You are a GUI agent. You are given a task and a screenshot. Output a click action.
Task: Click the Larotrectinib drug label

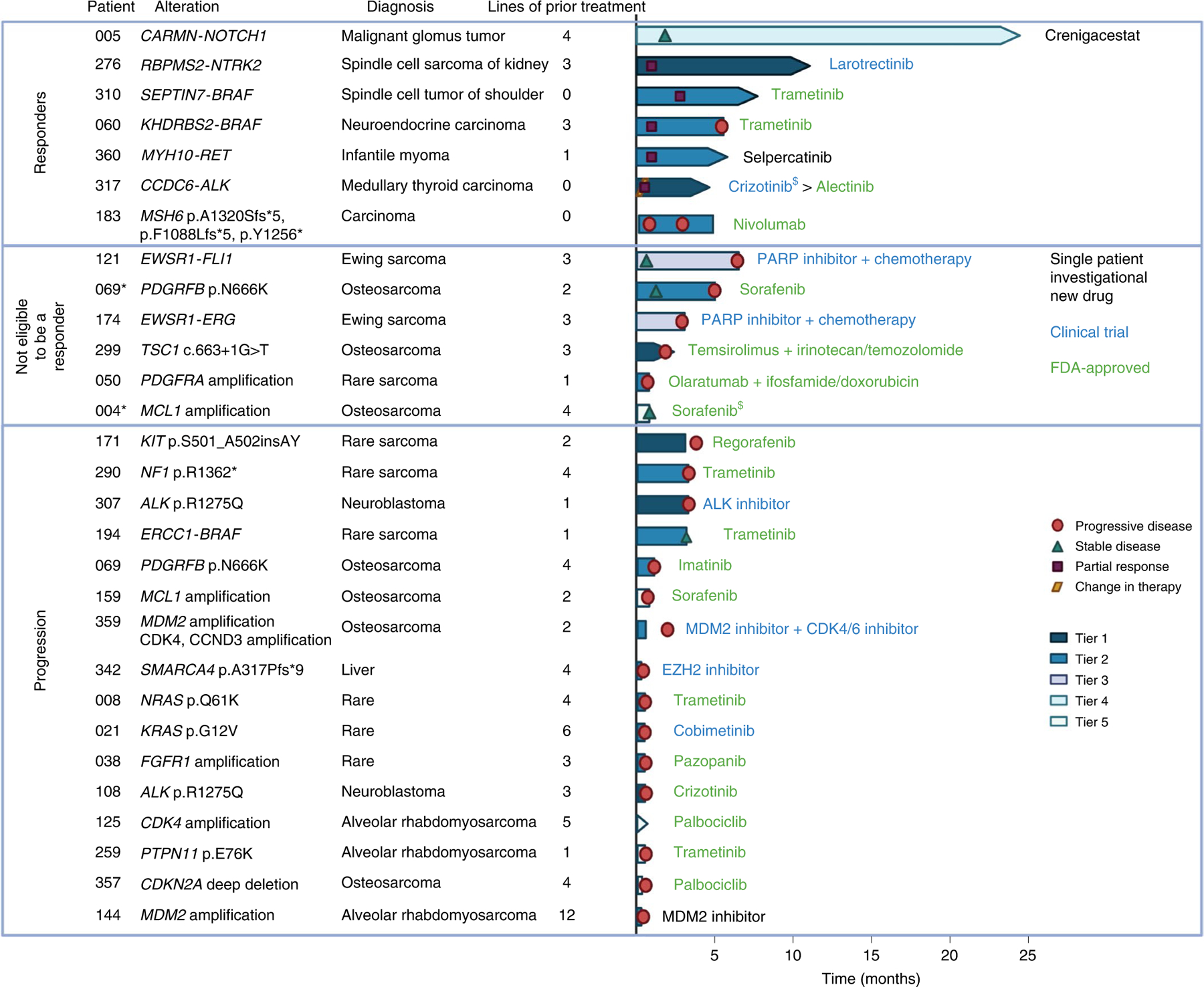point(871,64)
